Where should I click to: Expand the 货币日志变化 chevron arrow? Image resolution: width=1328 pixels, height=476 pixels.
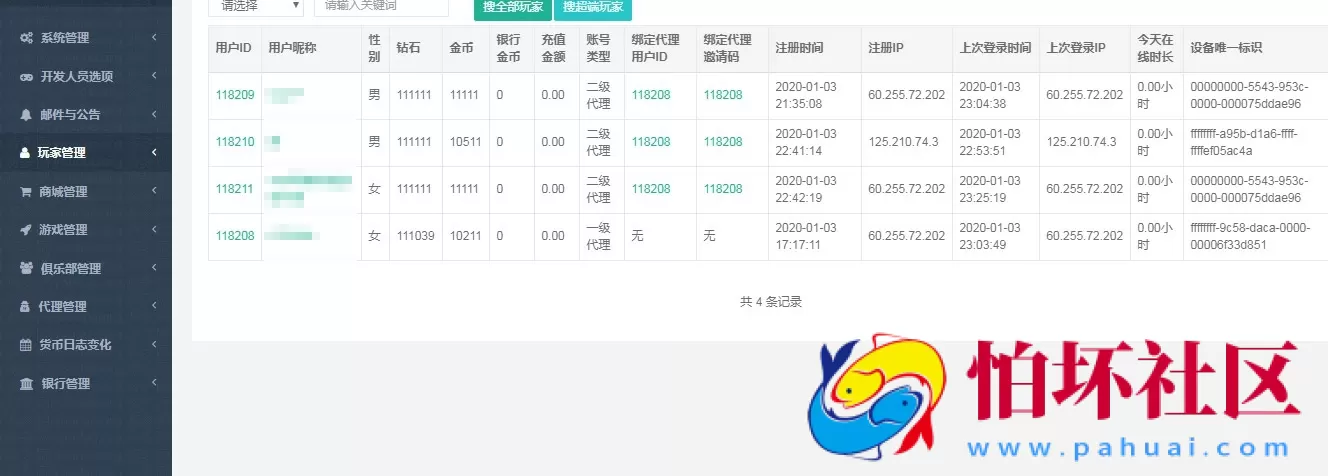click(x=154, y=345)
